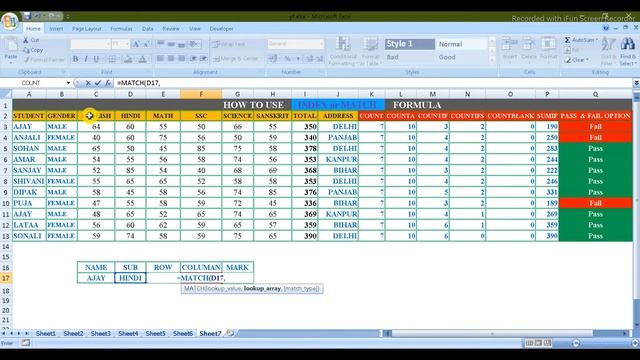Click the Increase Font Size icon

pos(136,44)
